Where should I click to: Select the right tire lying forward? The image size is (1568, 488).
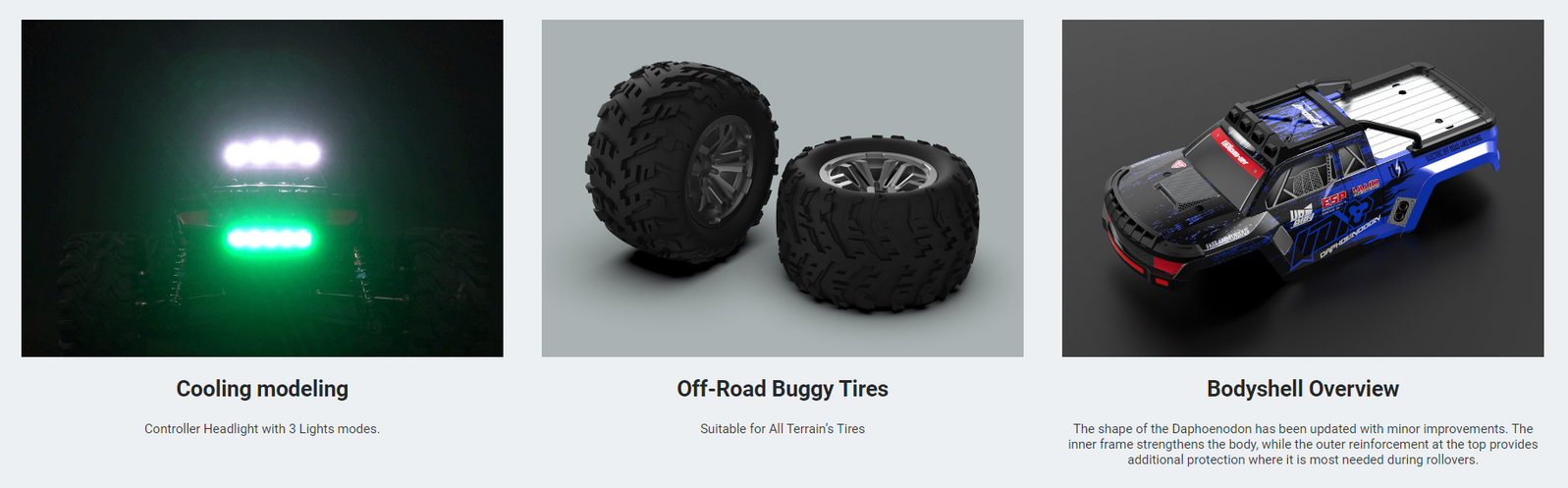pos(877,225)
